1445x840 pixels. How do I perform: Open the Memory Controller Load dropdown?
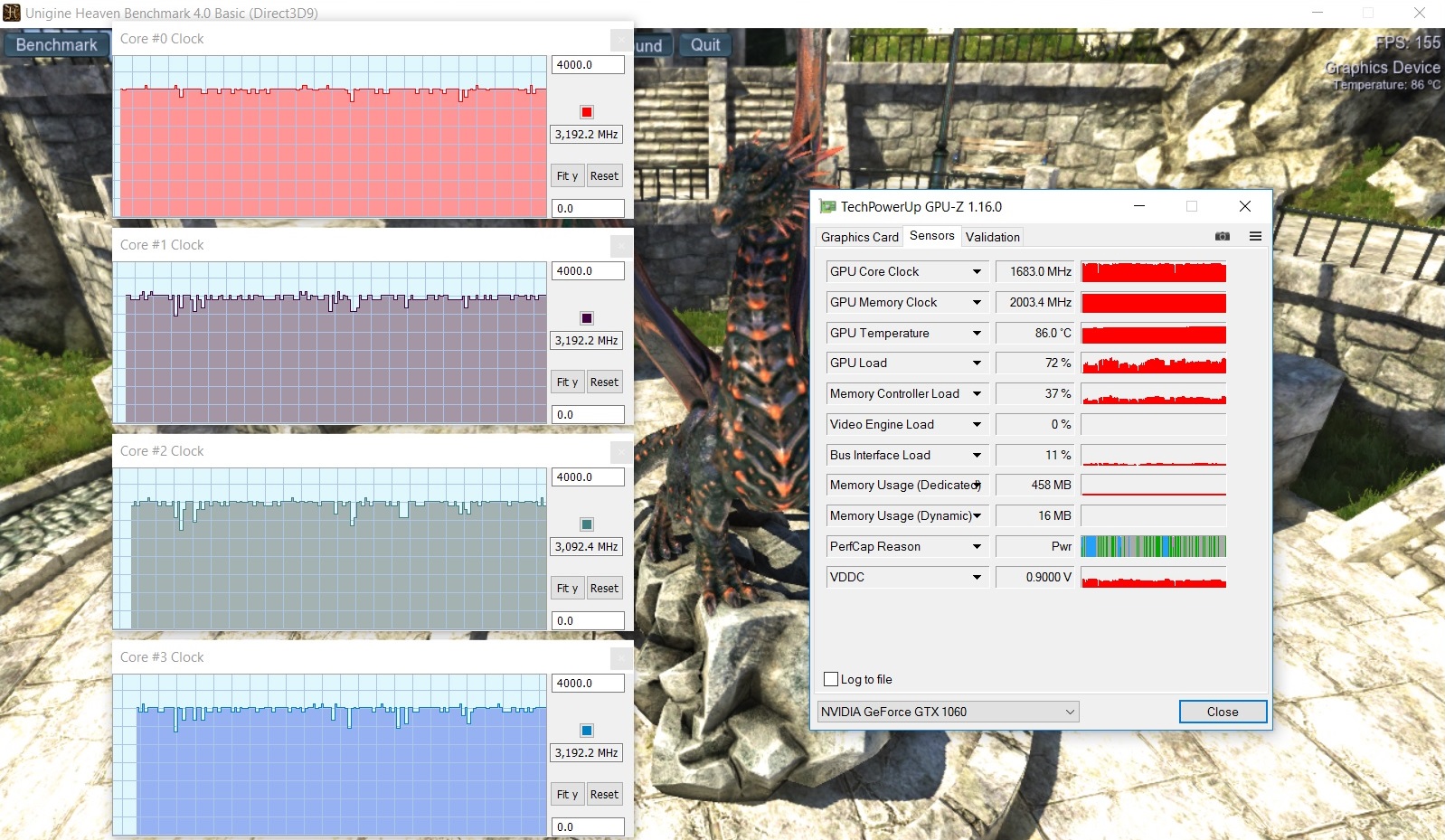coord(977,393)
